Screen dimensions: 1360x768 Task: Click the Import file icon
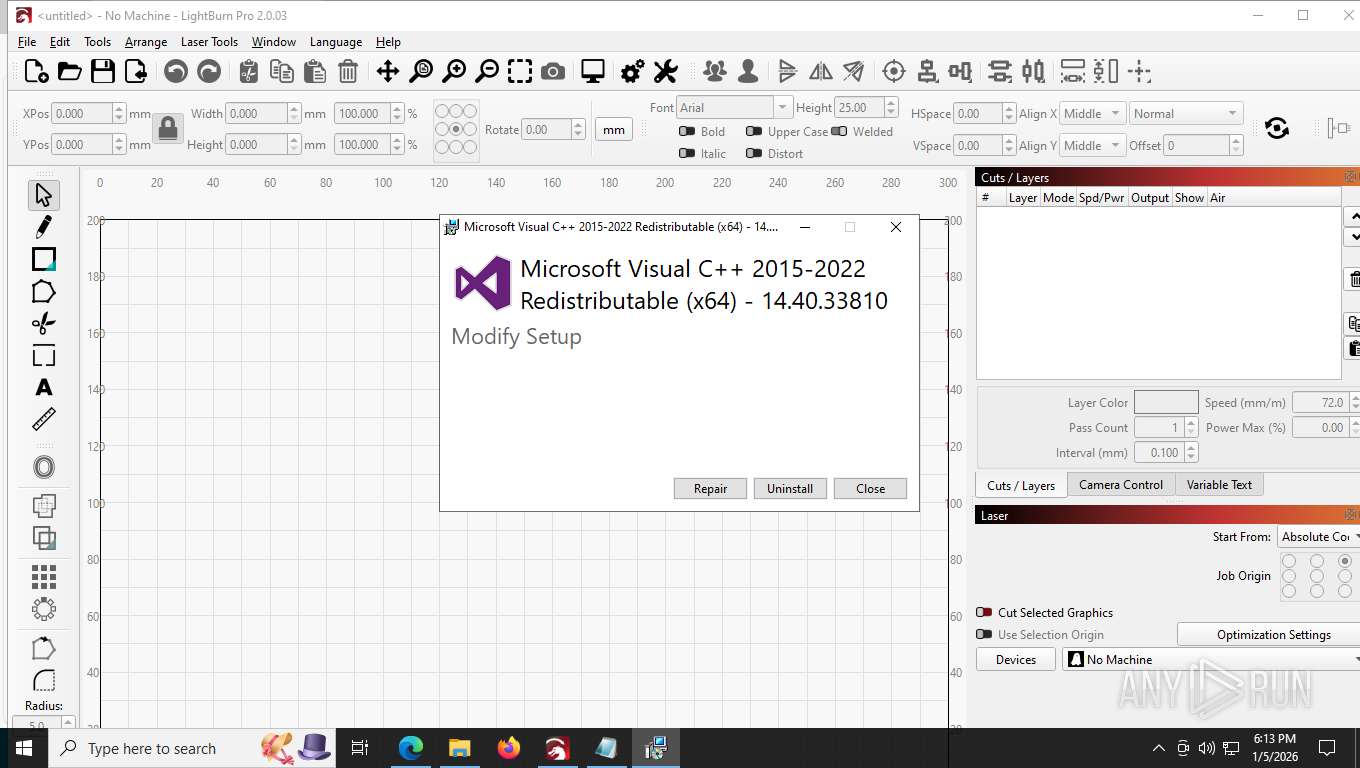pyautogui.click(x=135, y=71)
